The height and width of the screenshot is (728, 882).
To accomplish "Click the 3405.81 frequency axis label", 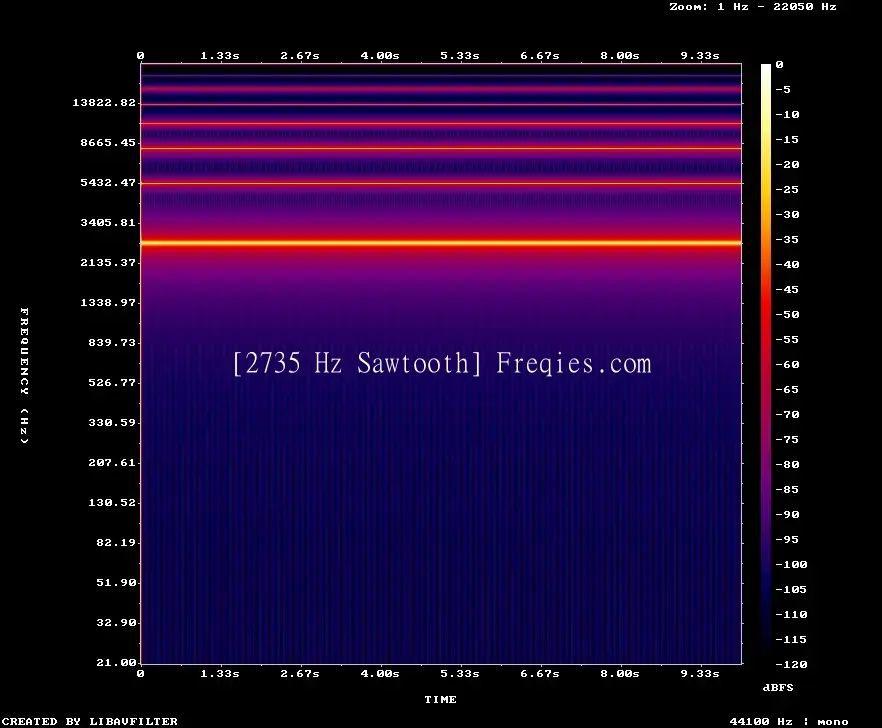I will click(x=108, y=222).
